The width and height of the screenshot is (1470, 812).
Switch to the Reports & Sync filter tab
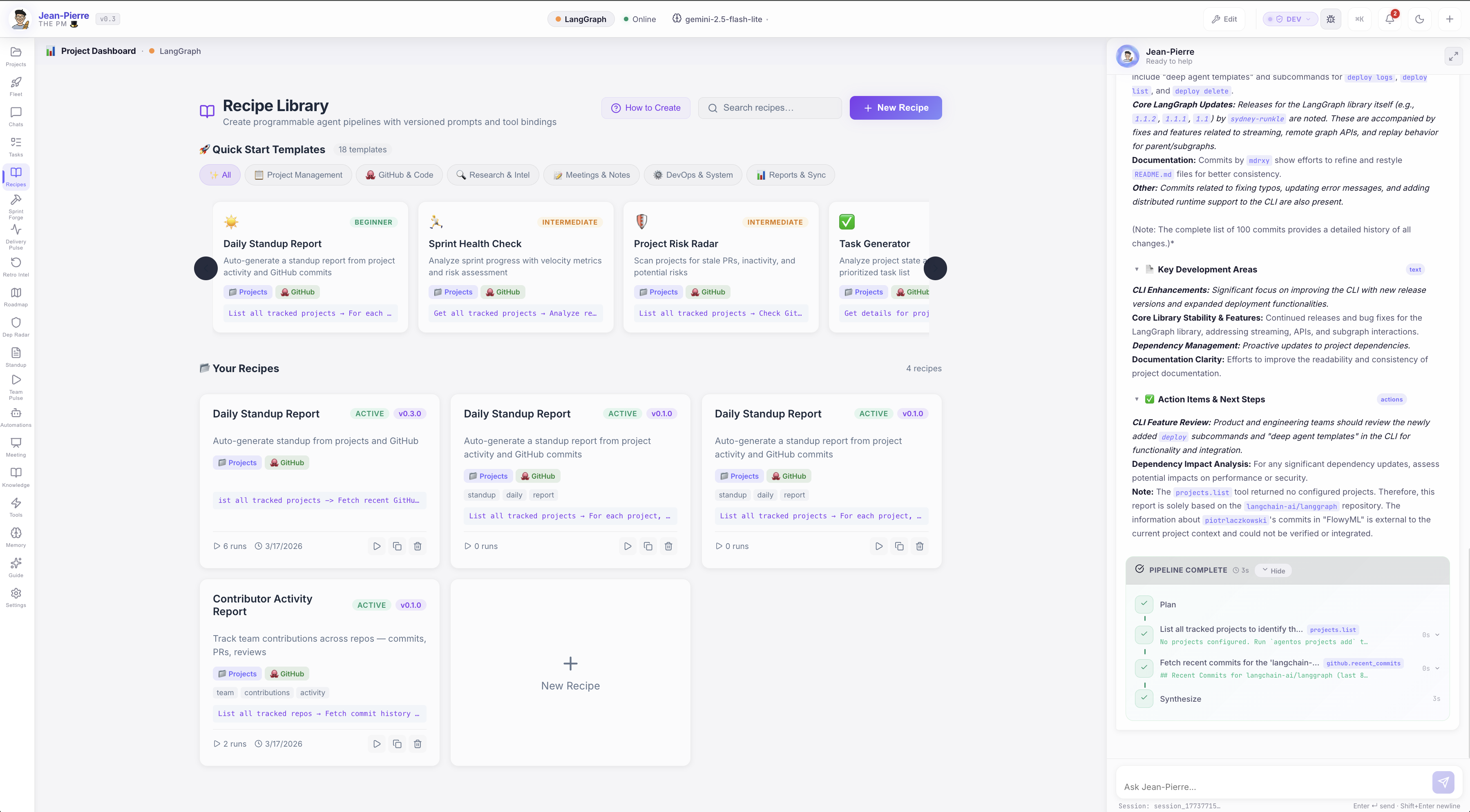[790, 174]
